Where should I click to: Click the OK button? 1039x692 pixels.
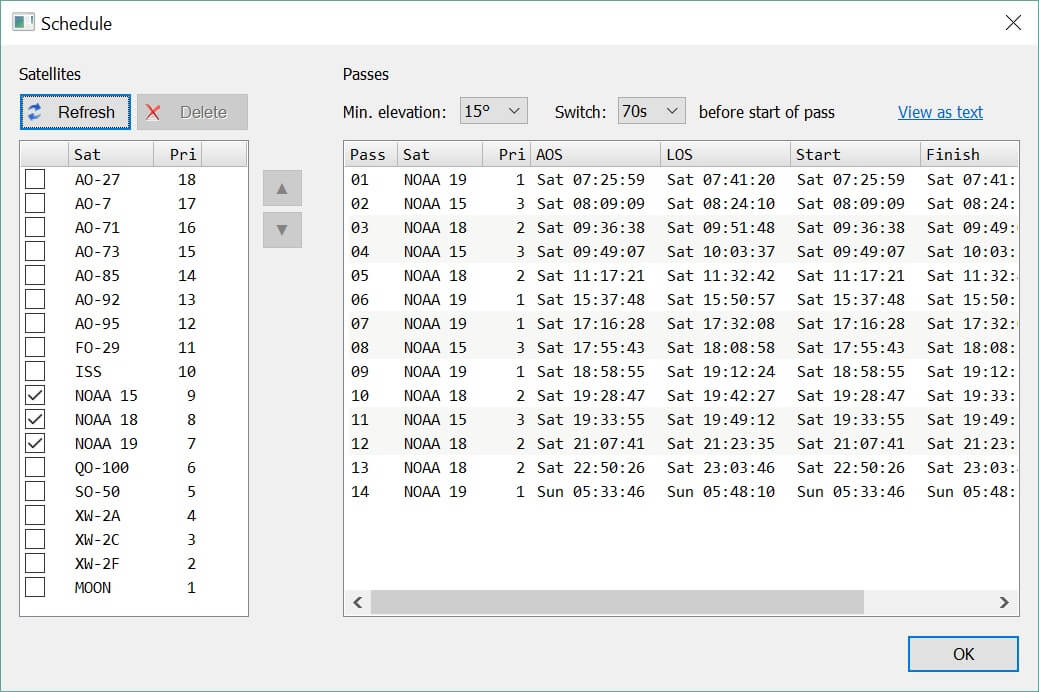click(x=963, y=653)
